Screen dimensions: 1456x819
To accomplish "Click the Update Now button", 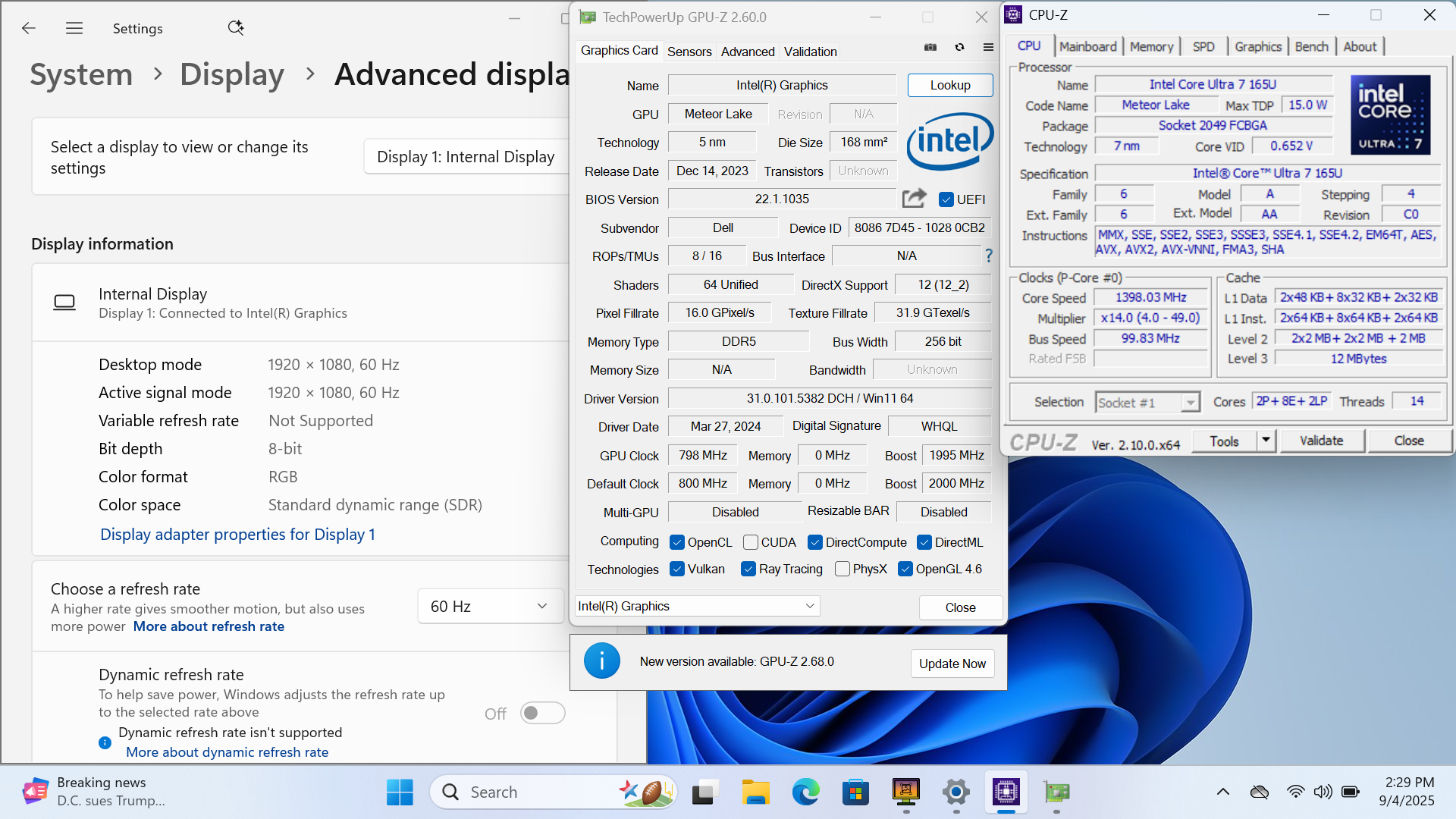I will (952, 664).
